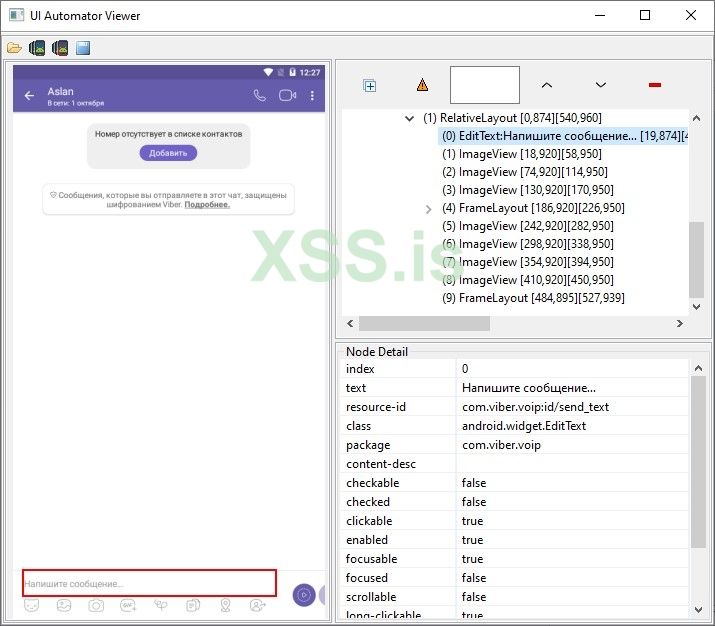Click the share contact icon below input
The width and height of the screenshot is (715, 626).
coord(258,605)
